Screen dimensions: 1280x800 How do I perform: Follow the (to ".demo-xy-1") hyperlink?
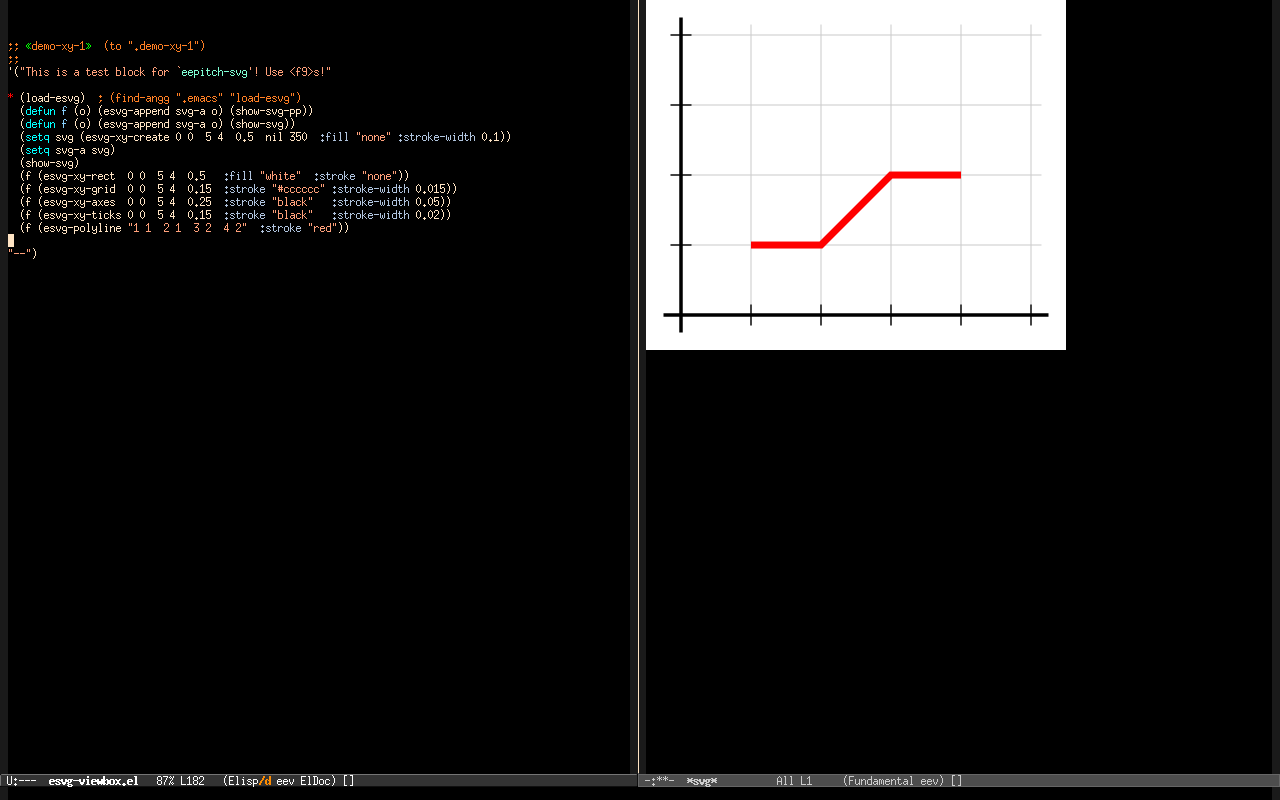click(154, 46)
